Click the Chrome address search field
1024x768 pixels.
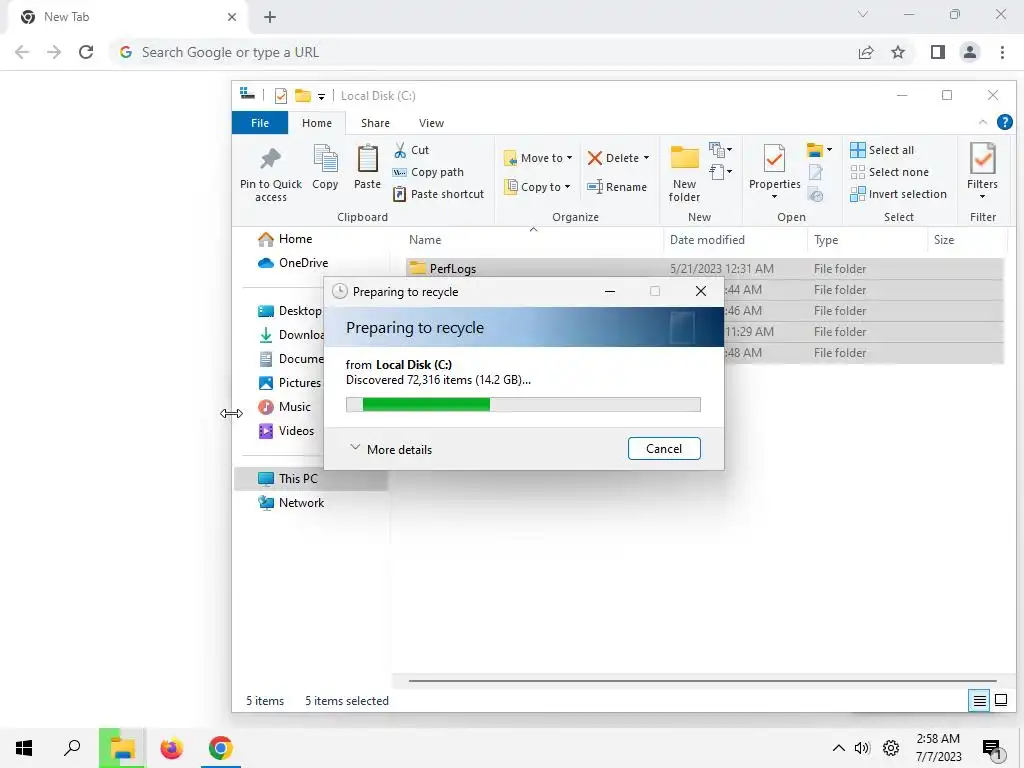483,52
